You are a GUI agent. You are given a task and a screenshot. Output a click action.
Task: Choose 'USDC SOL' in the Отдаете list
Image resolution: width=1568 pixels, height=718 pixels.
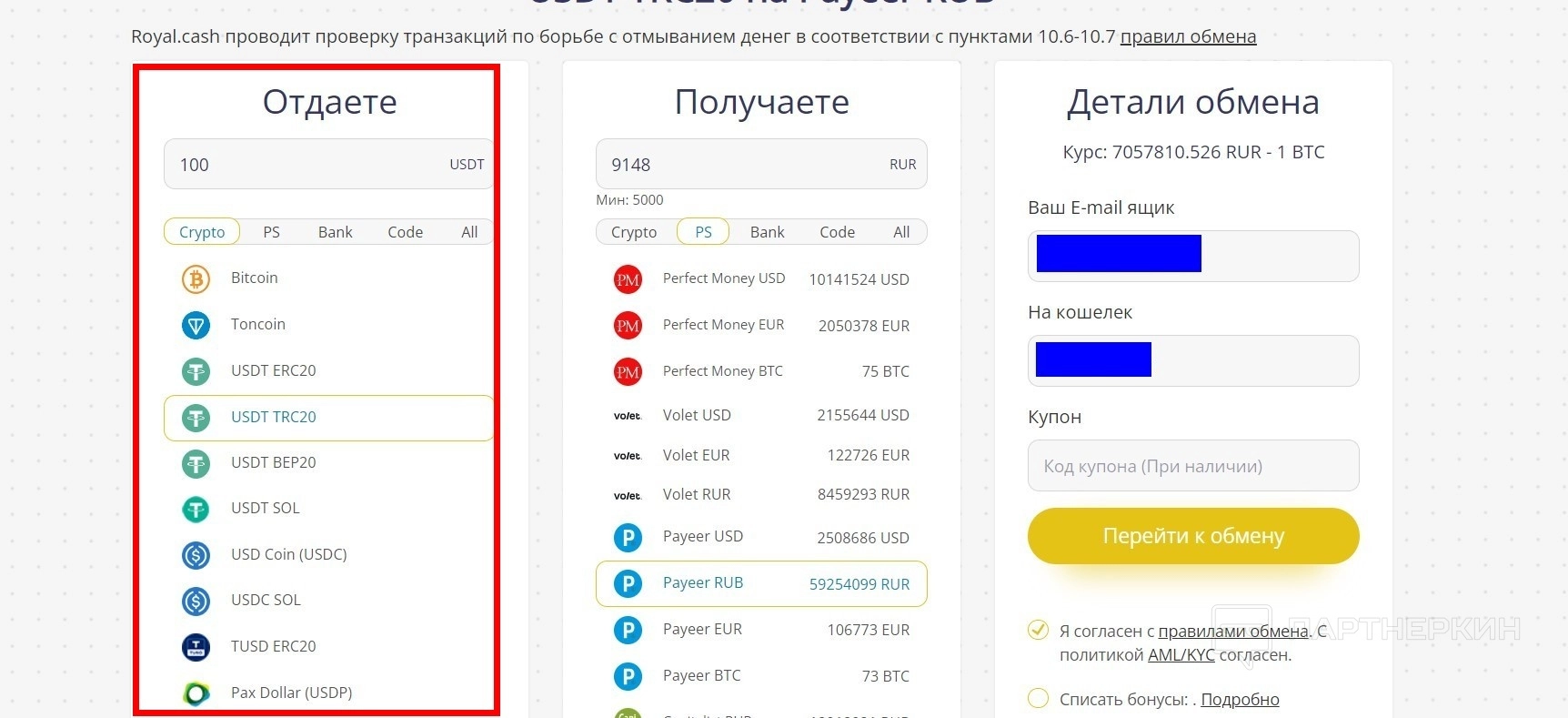point(328,601)
